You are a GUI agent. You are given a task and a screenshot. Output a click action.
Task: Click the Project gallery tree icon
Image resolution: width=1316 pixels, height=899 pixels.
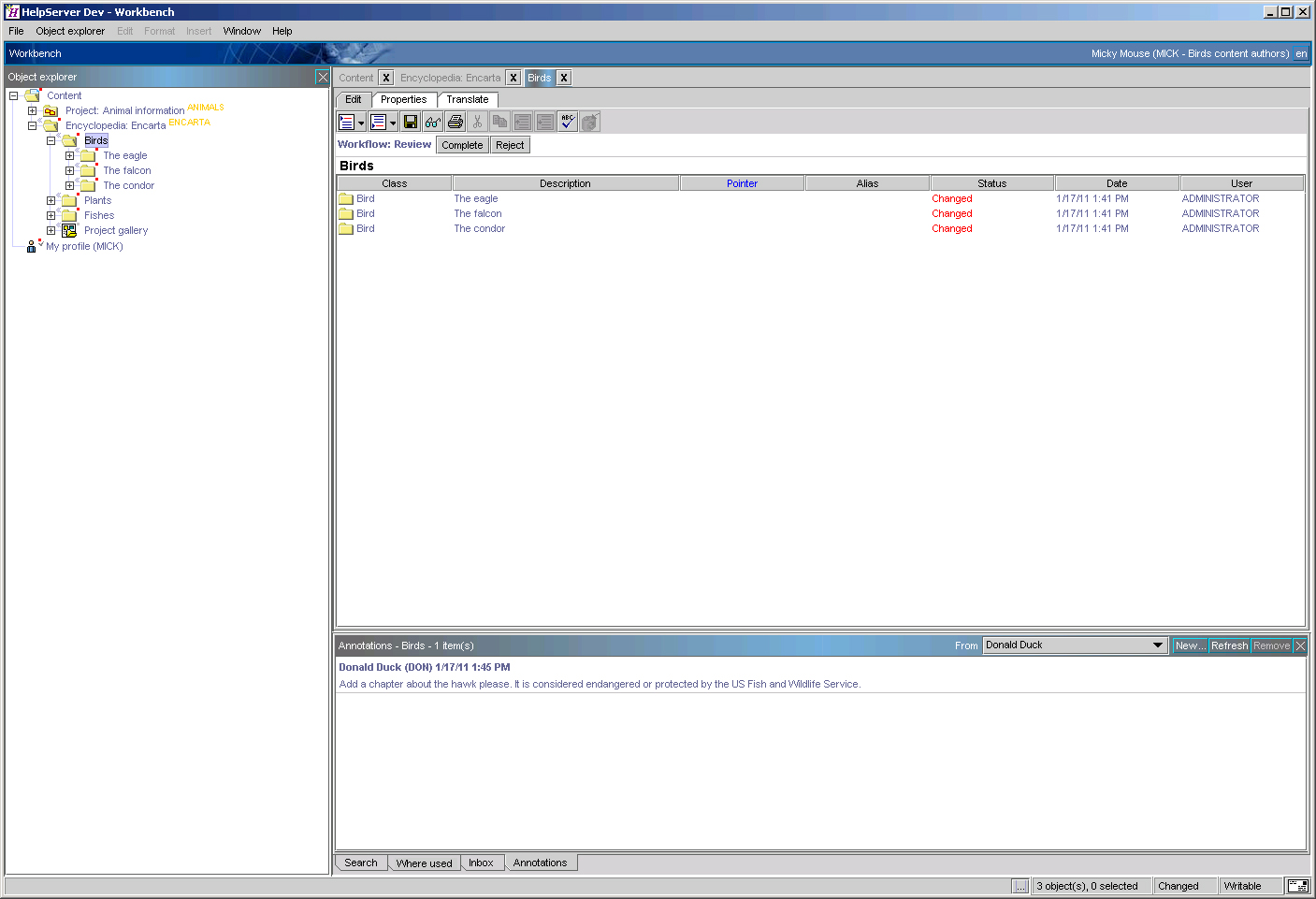69,230
